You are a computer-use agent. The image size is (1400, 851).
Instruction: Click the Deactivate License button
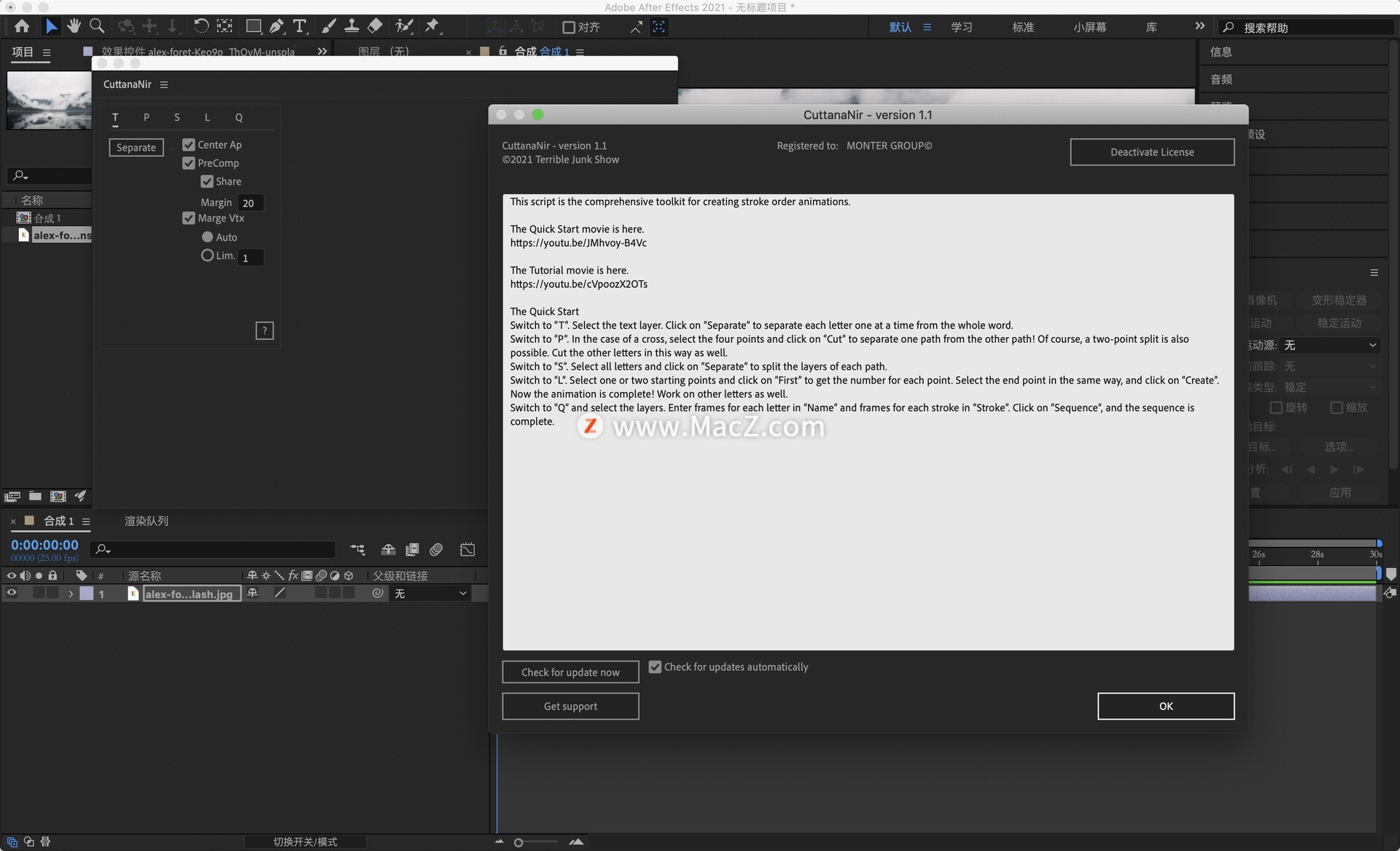(1151, 152)
